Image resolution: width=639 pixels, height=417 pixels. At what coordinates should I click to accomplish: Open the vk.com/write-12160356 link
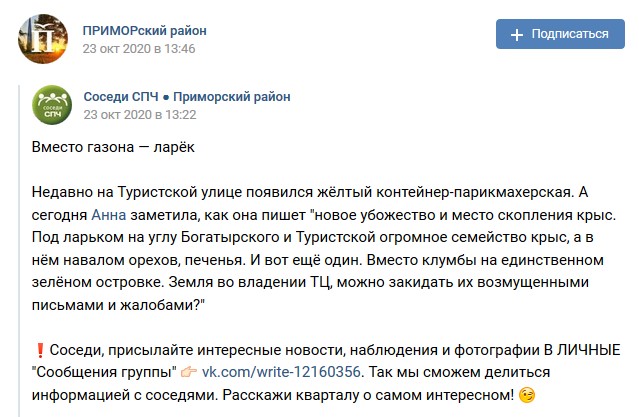coord(281,372)
